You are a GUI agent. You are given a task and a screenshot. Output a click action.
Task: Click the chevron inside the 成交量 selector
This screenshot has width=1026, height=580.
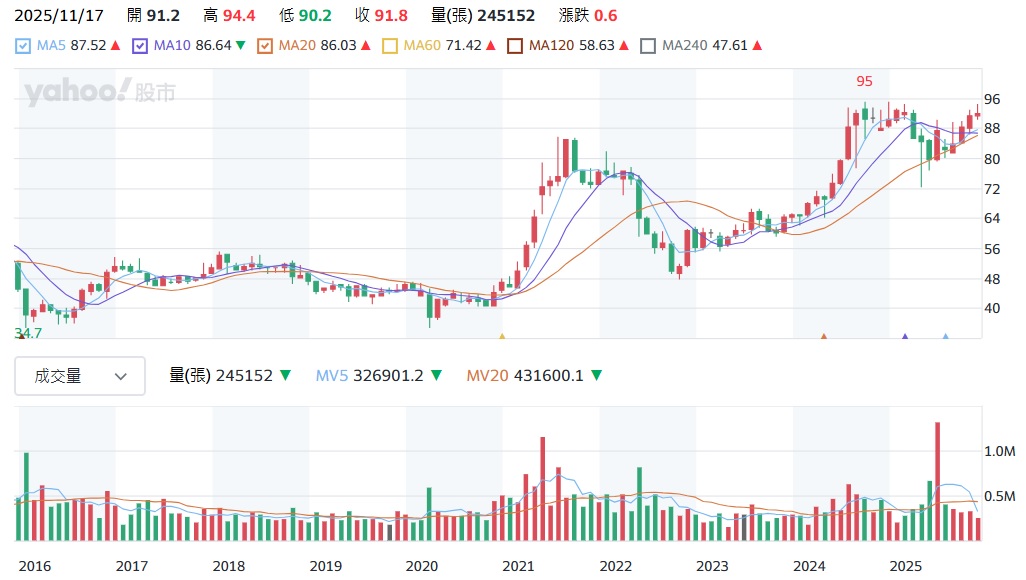pyautogui.click(x=120, y=376)
